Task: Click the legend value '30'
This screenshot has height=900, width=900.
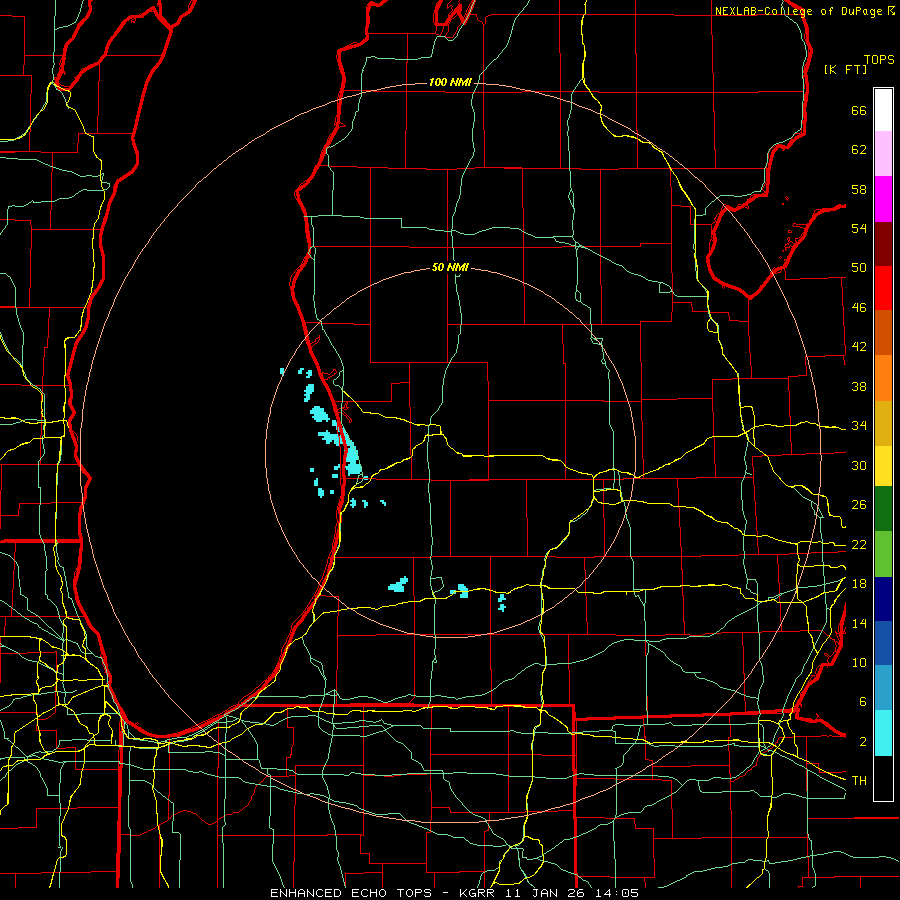Action: point(859,465)
